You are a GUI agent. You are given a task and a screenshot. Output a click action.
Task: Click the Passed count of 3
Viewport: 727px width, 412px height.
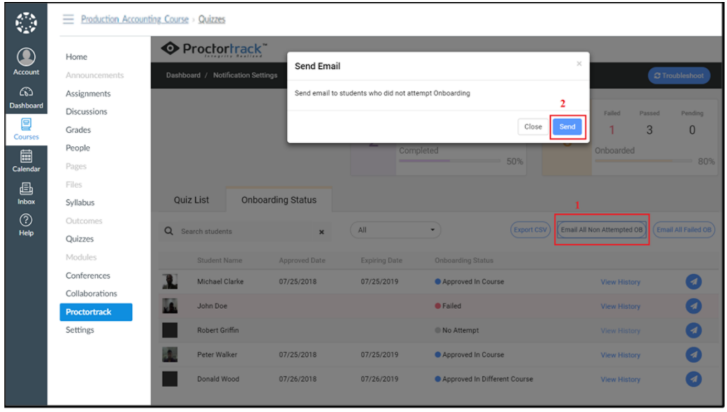coord(649,130)
